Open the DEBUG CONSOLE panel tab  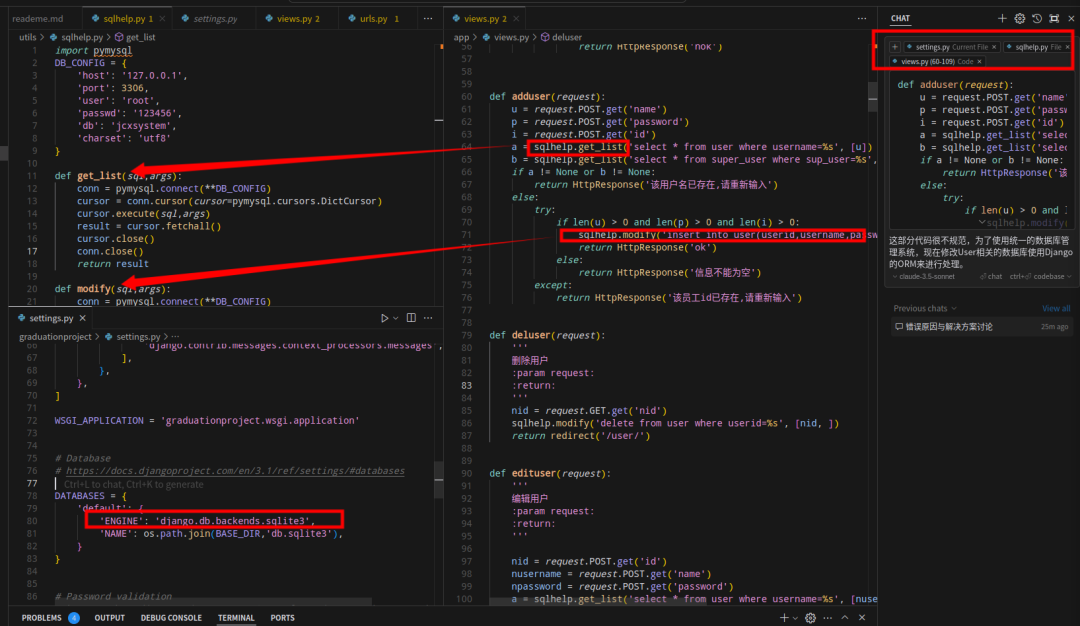point(171,618)
